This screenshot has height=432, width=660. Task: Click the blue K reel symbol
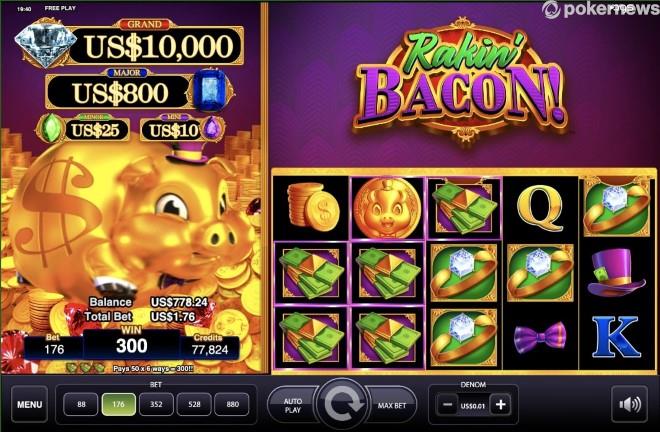click(x=616, y=337)
